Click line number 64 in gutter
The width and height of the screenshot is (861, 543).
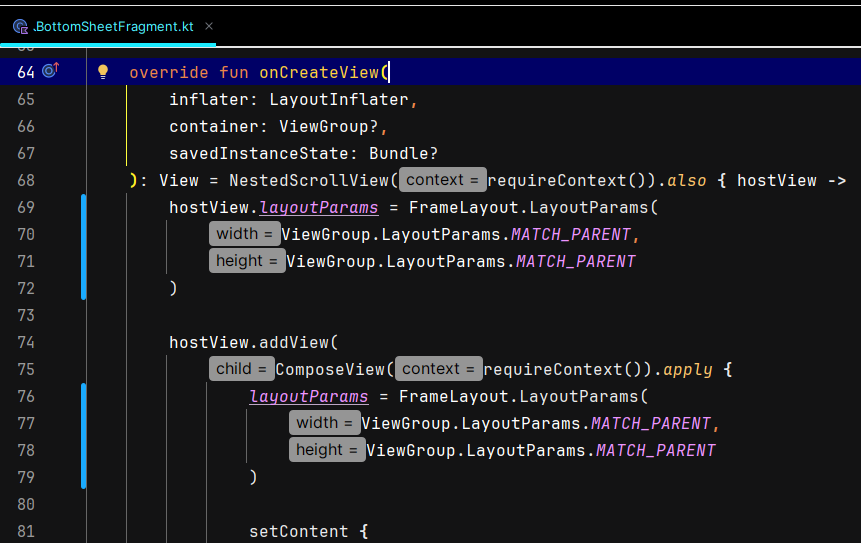click(26, 72)
